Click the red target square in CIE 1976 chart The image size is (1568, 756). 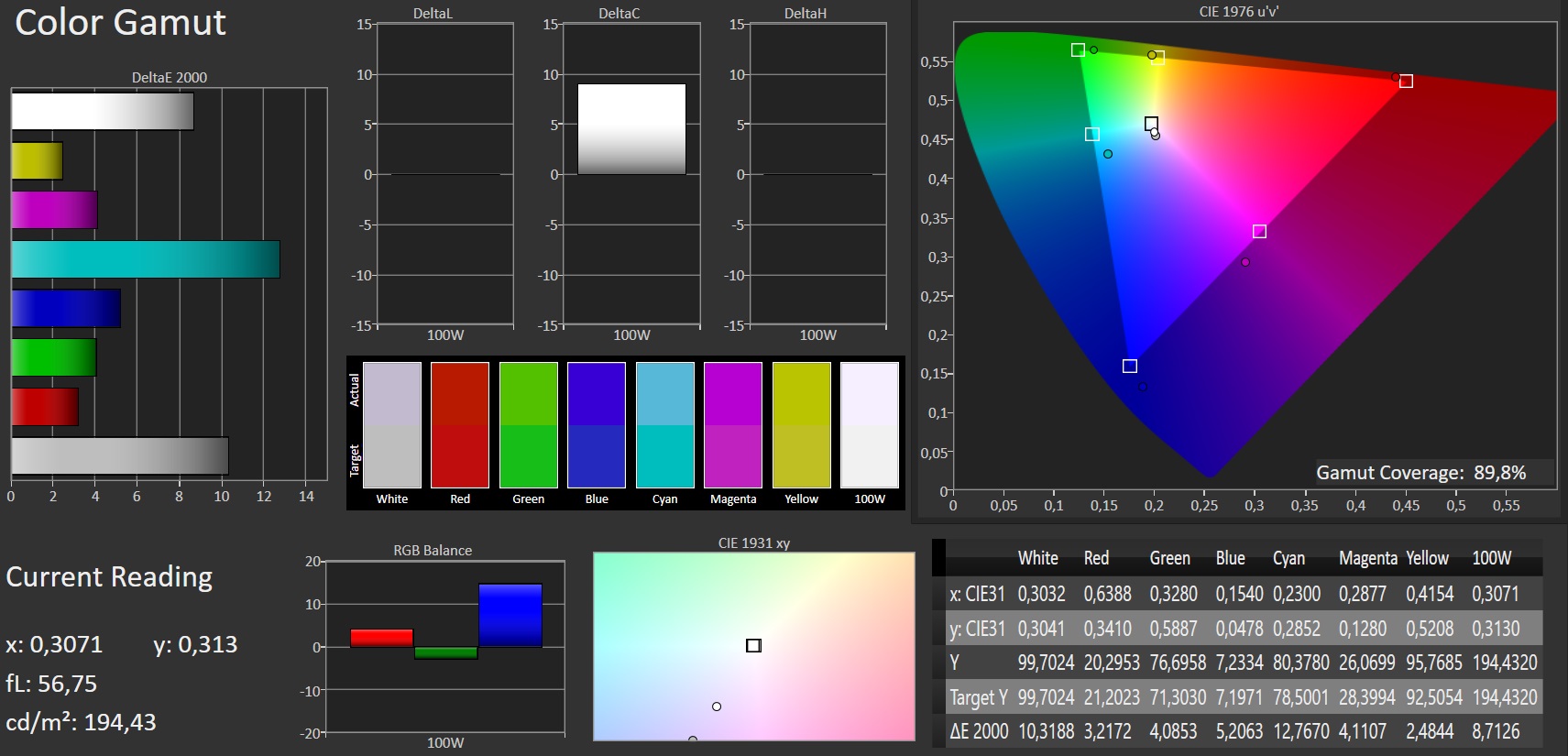(x=1406, y=82)
